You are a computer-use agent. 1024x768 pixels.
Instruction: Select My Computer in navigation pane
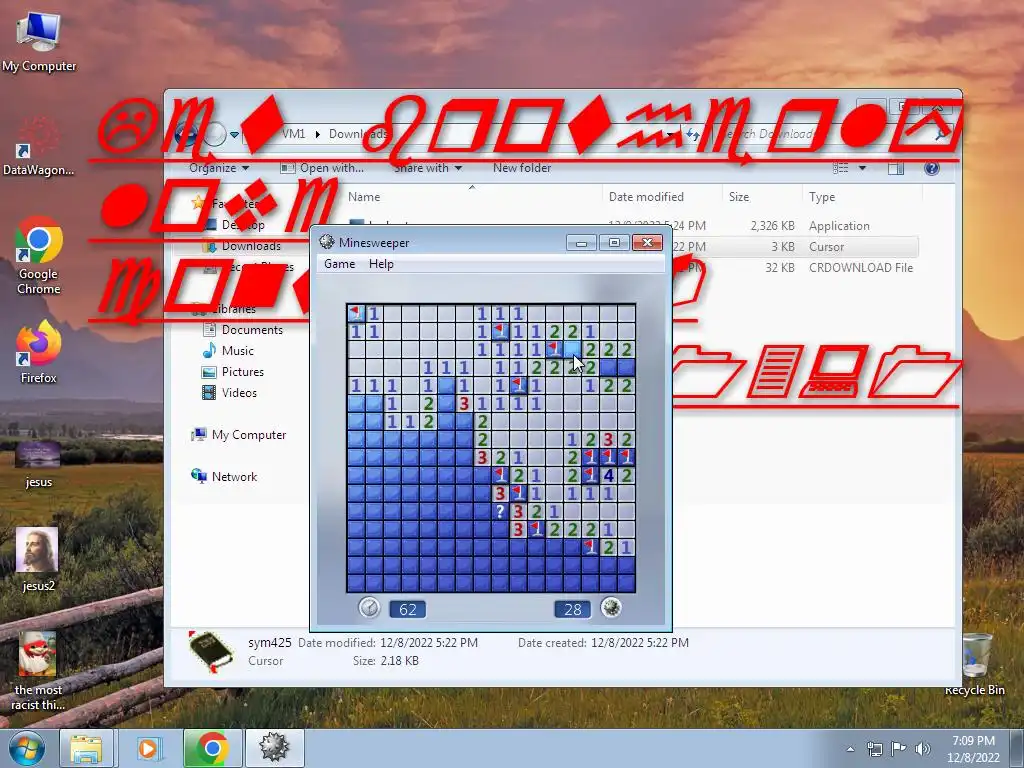248,435
